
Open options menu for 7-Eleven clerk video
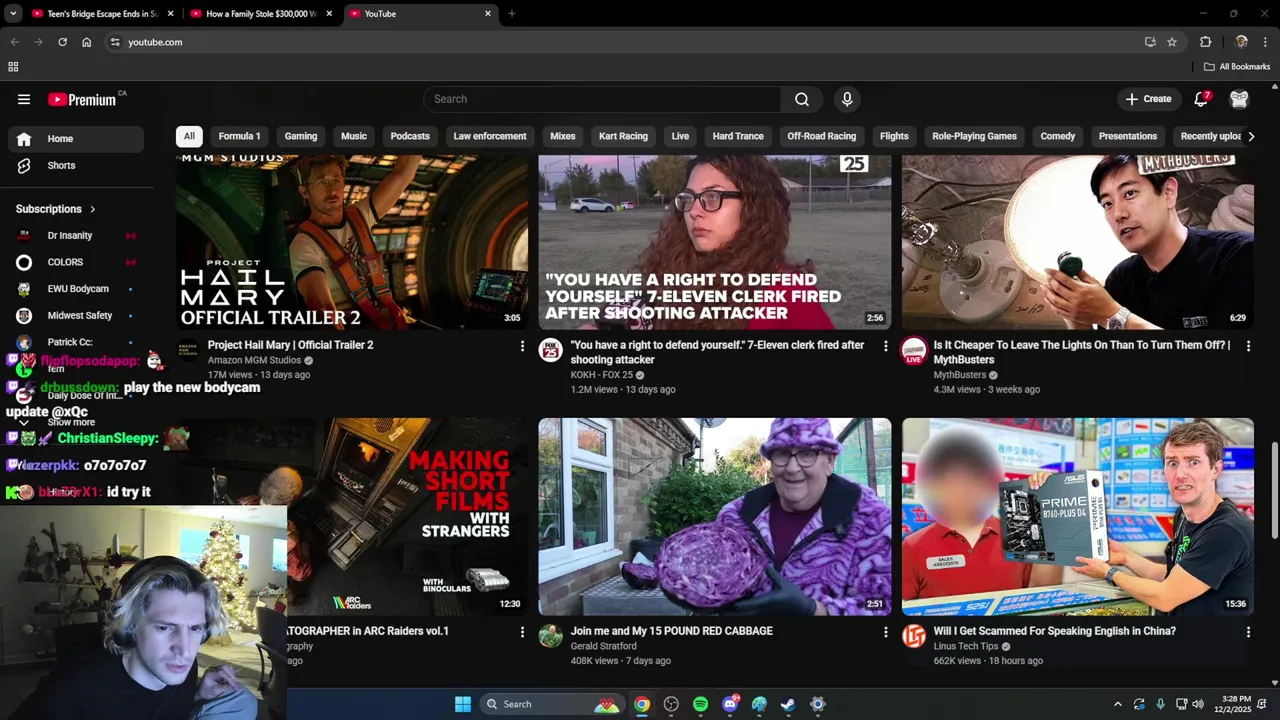(885, 346)
